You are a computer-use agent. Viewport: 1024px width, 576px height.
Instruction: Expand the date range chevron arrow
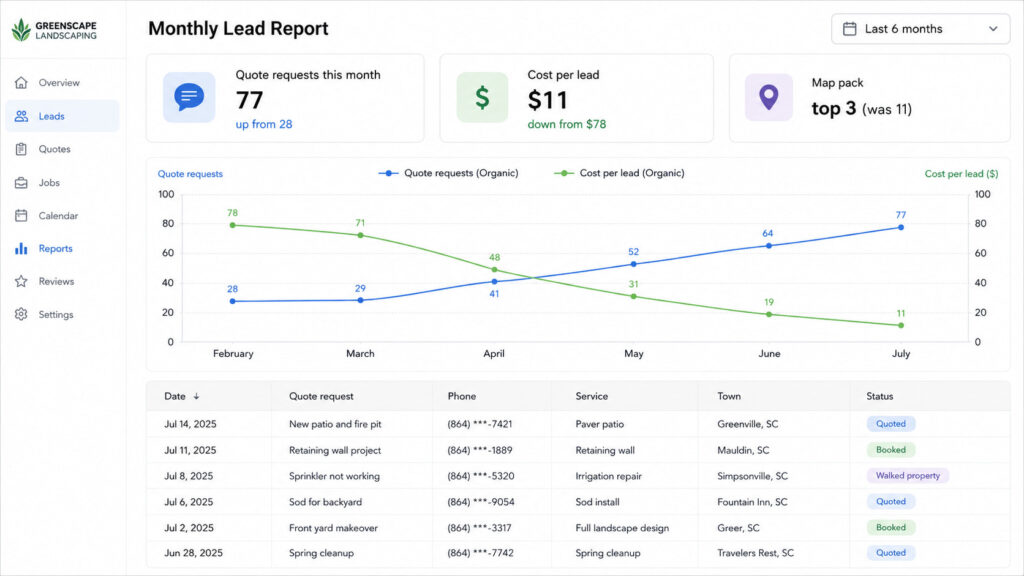pyautogui.click(x=993, y=29)
